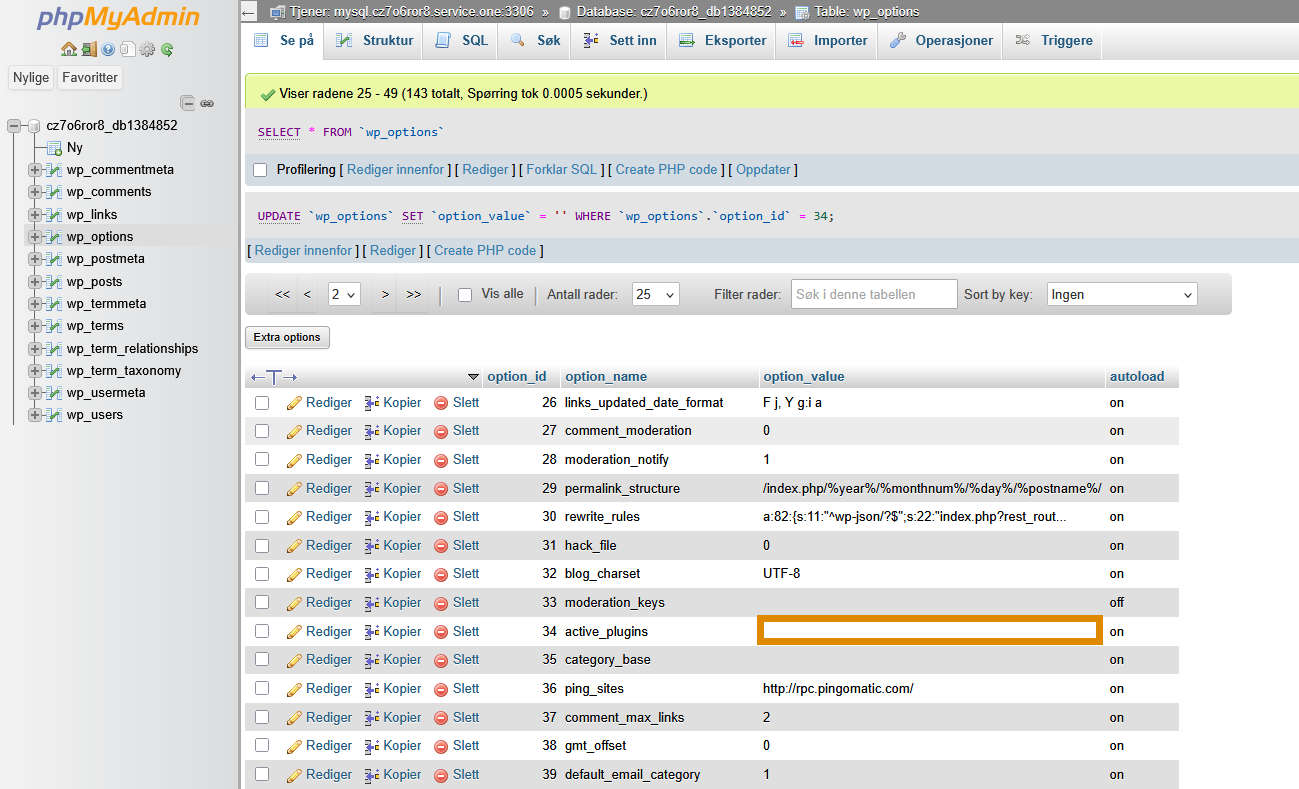Collapse the cz7o6ror8_db1384852 database node

pos(14,126)
